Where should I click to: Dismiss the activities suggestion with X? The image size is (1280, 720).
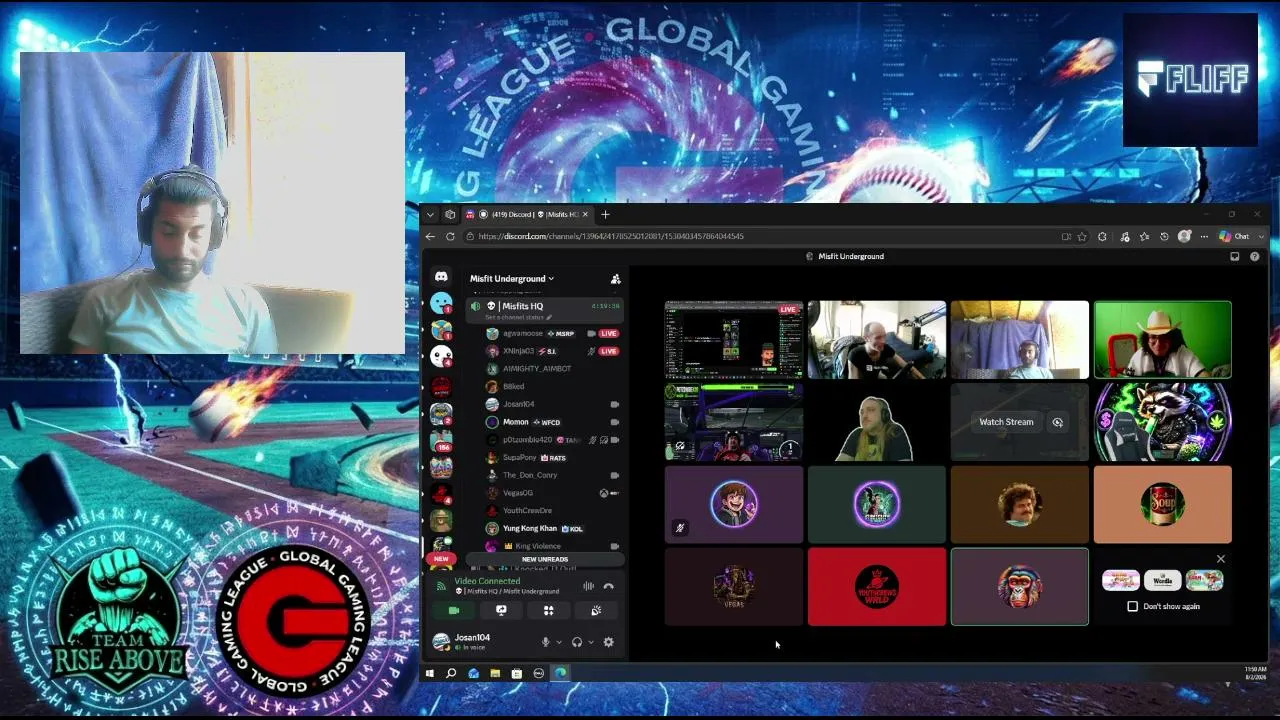coord(1220,559)
